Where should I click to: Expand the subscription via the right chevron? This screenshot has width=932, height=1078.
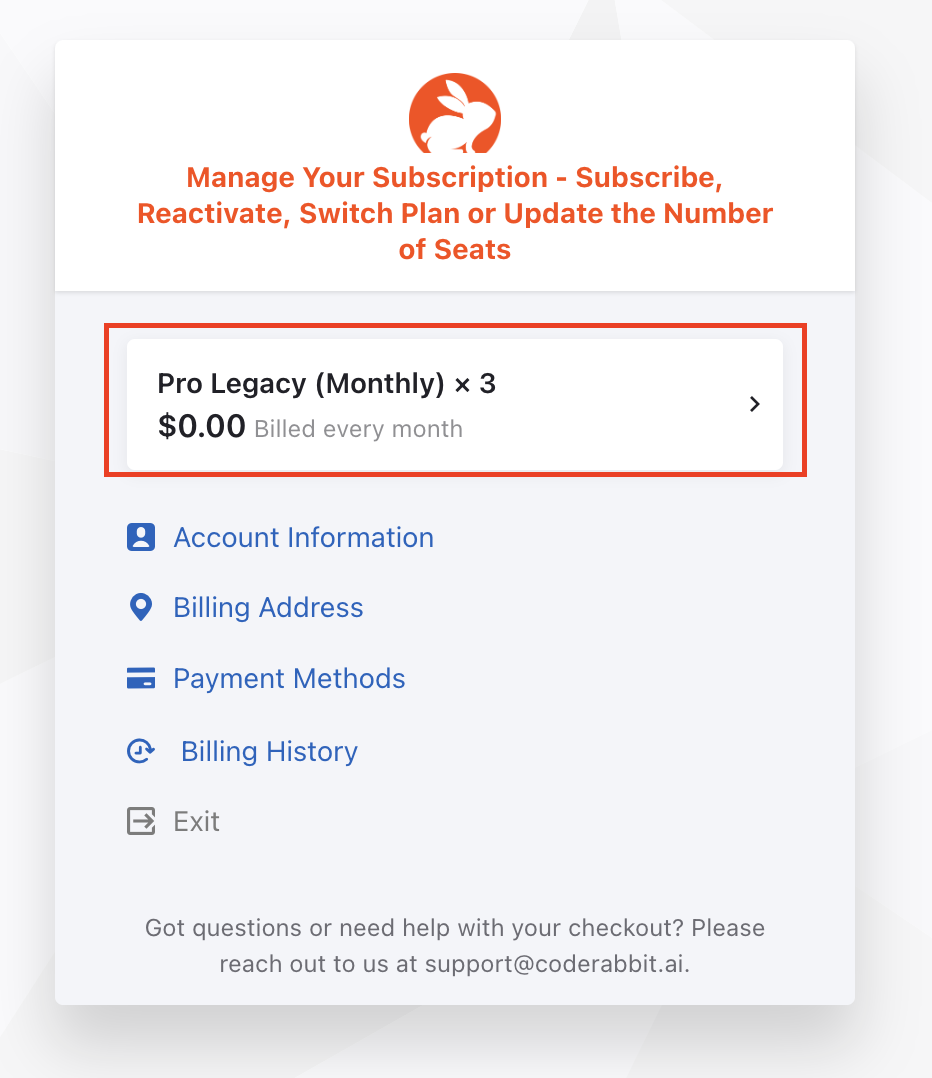755,404
